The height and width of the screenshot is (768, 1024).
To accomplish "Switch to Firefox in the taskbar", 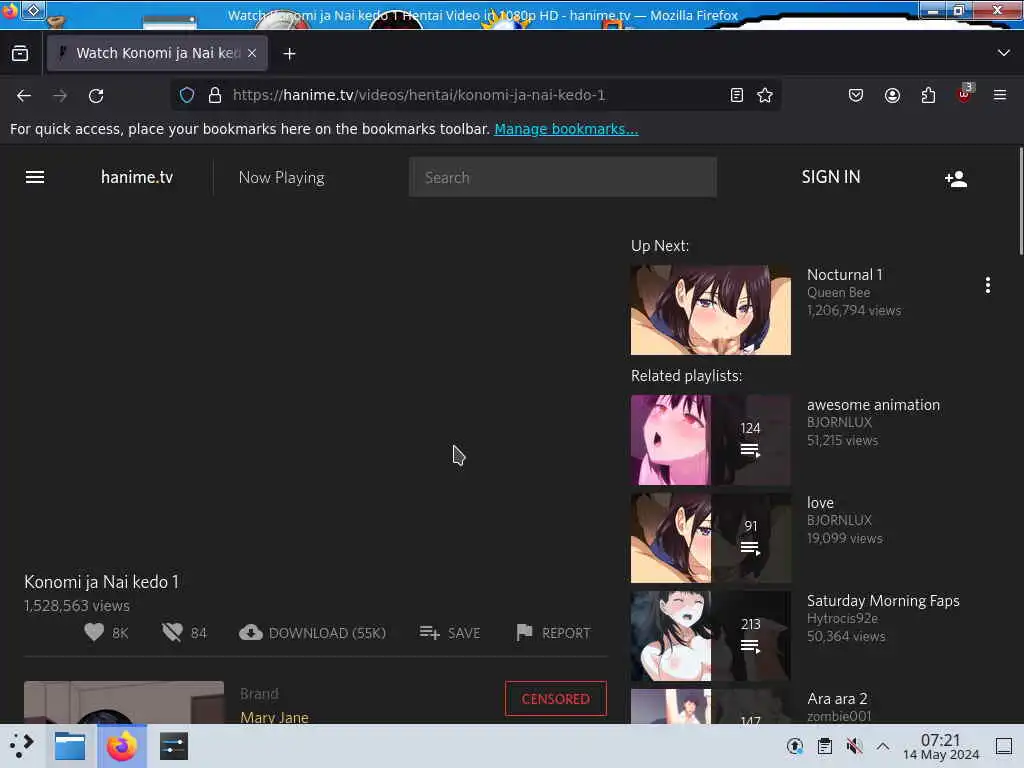I will [121, 746].
